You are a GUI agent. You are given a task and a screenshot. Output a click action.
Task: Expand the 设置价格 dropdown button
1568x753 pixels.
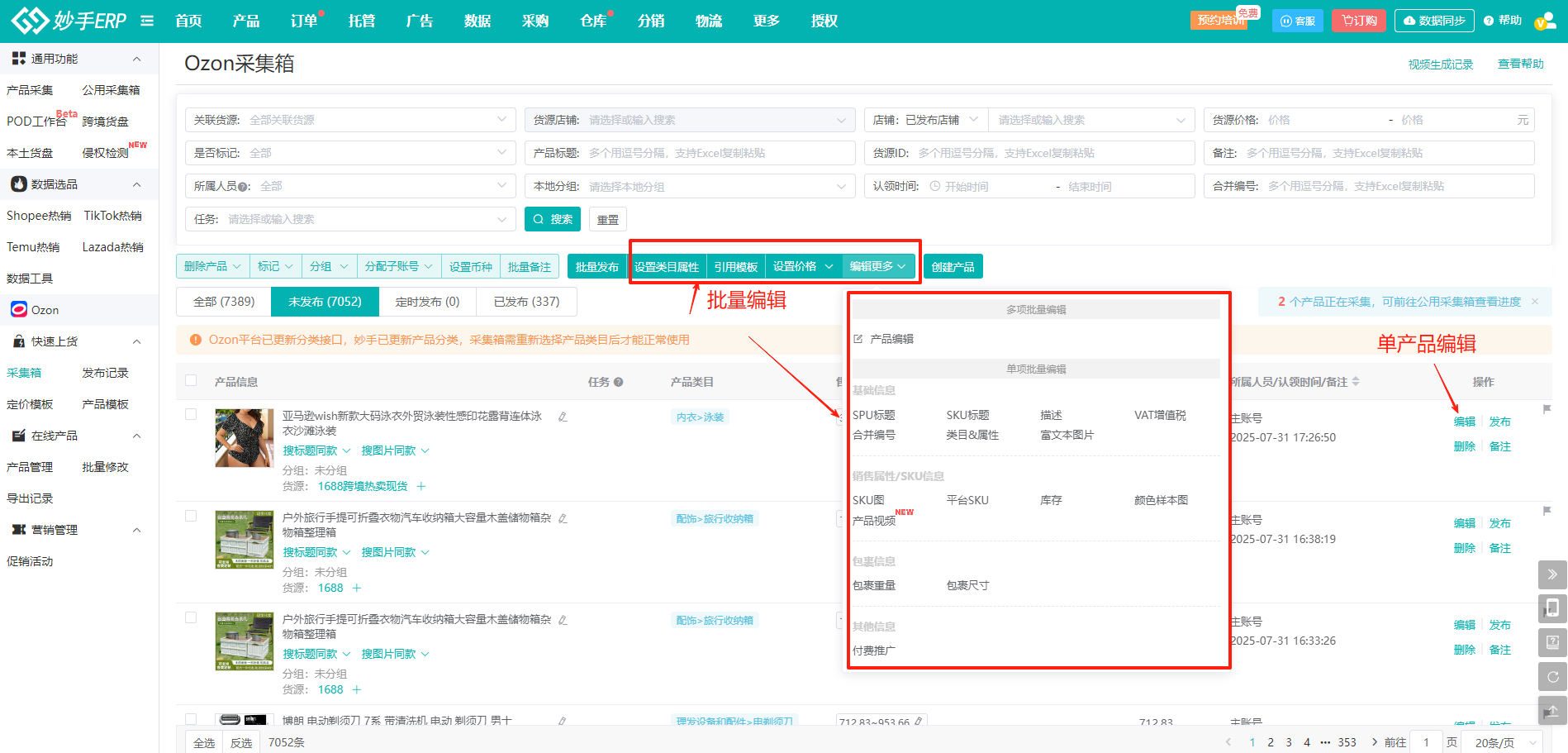[803, 266]
